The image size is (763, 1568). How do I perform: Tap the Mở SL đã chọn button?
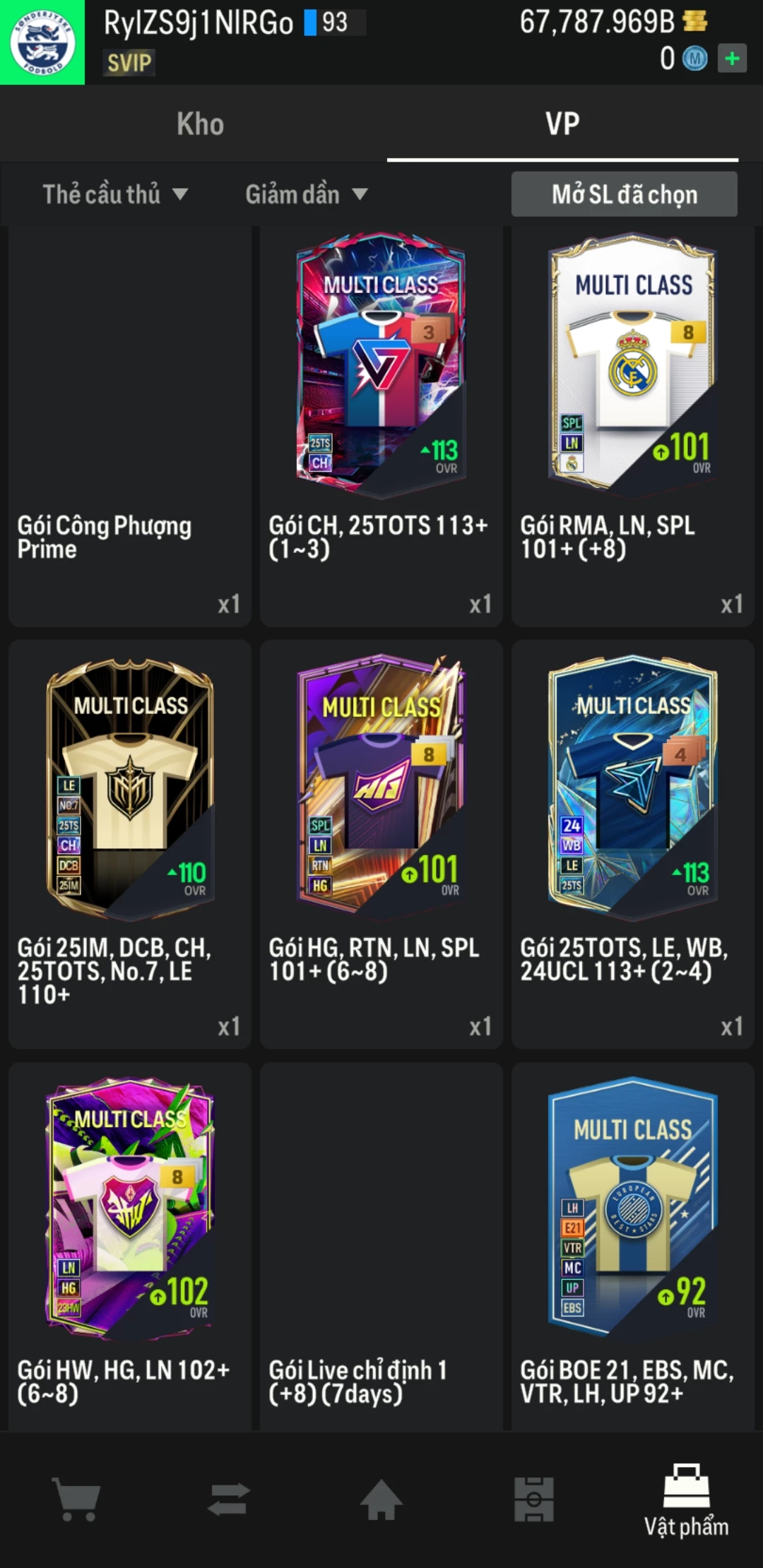[625, 194]
